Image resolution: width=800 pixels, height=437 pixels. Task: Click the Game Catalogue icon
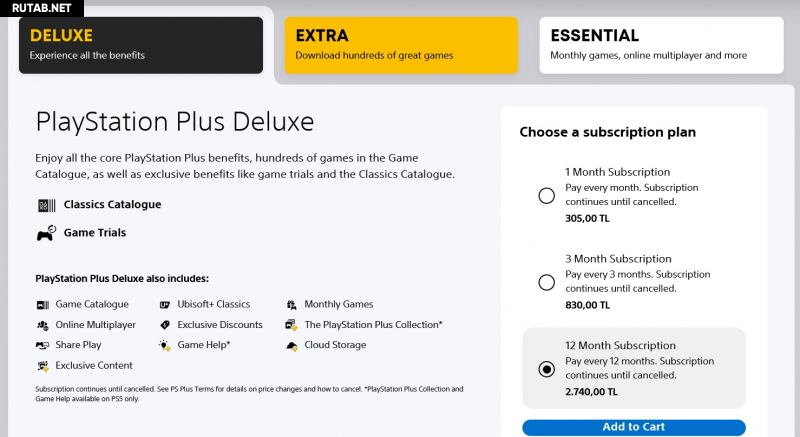42,304
